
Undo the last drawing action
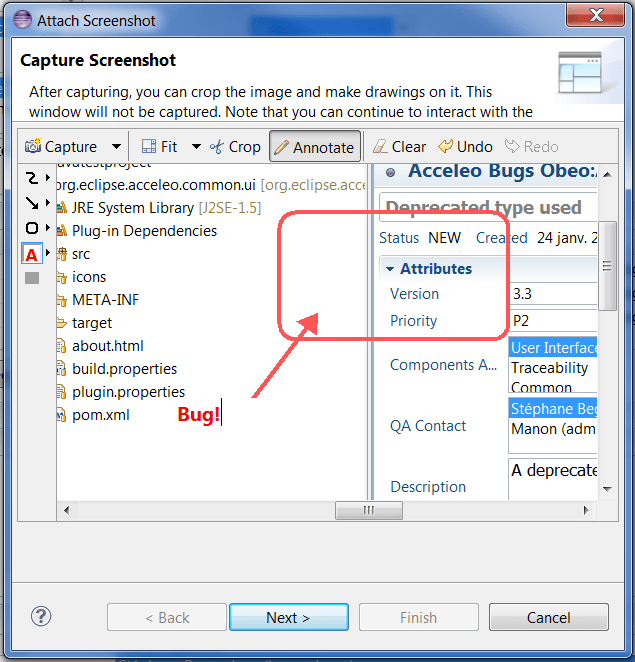pyautogui.click(x=465, y=147)
